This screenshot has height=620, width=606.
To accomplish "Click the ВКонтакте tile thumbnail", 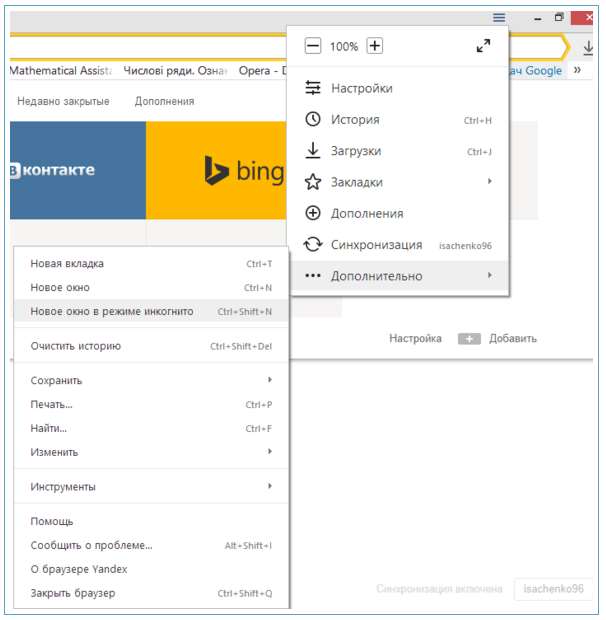I will 76,170.
